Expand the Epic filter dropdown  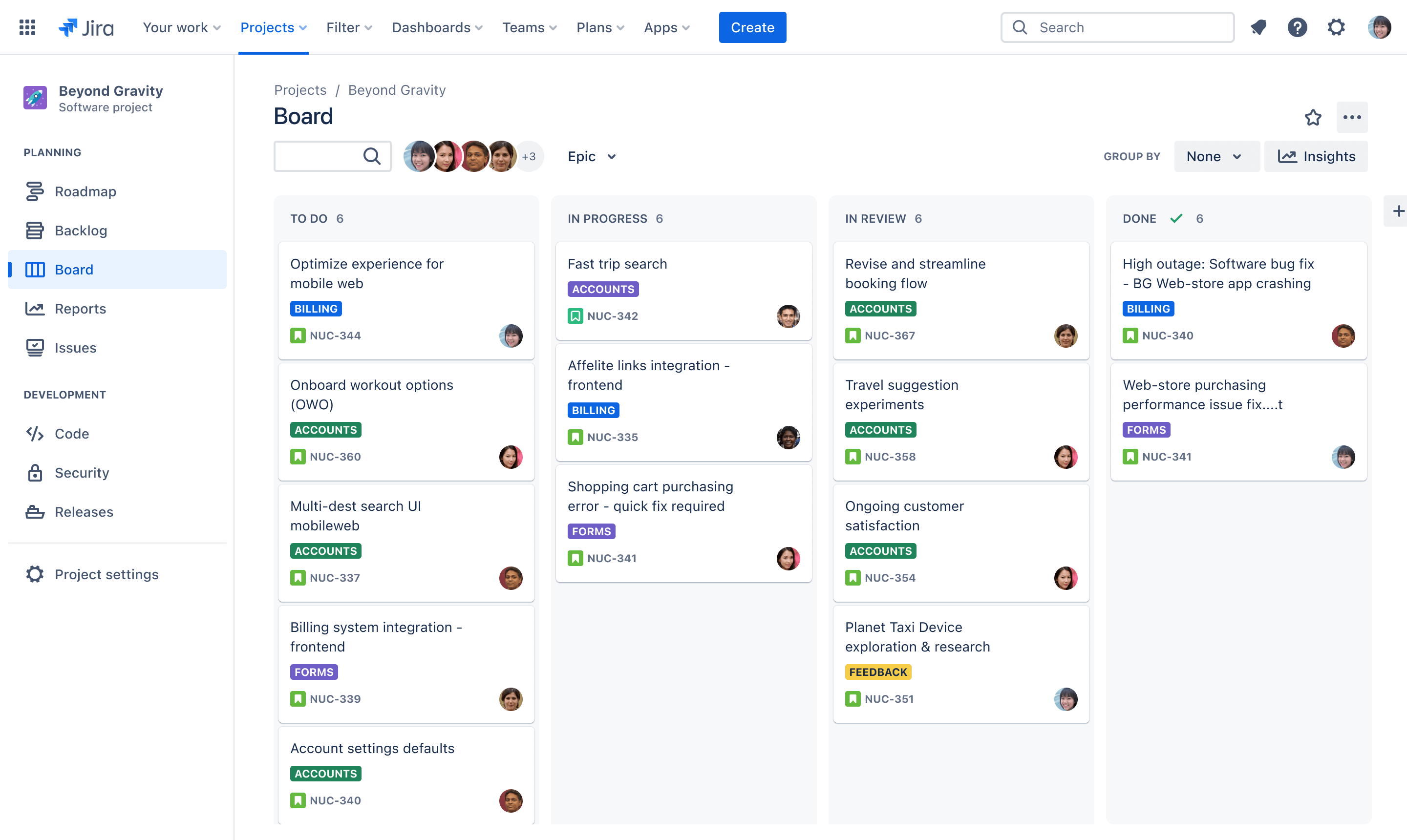point(592,156)
